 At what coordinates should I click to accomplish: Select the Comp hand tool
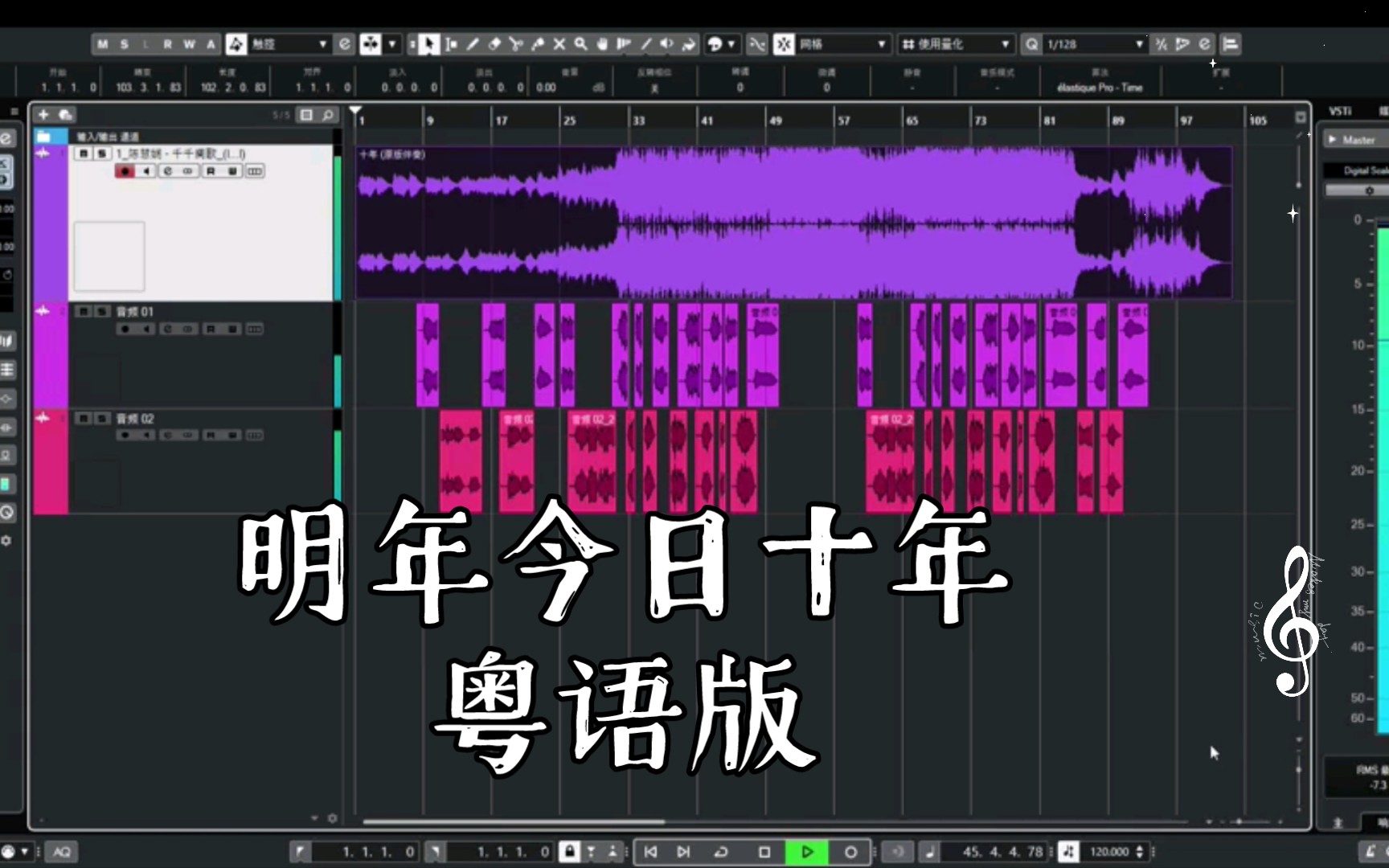click(x=602, y=44)
